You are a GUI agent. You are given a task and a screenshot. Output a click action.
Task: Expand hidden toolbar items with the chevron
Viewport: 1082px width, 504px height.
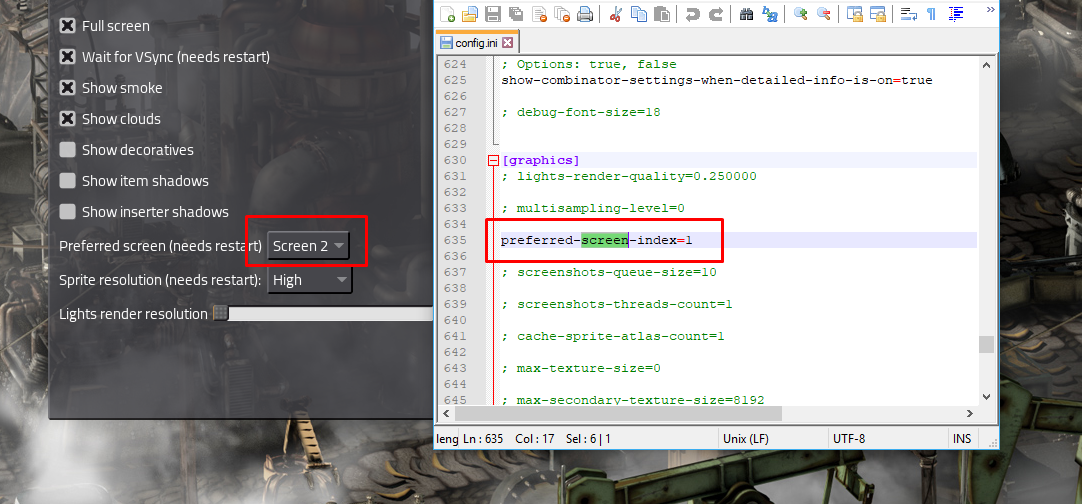click(991, 10)
